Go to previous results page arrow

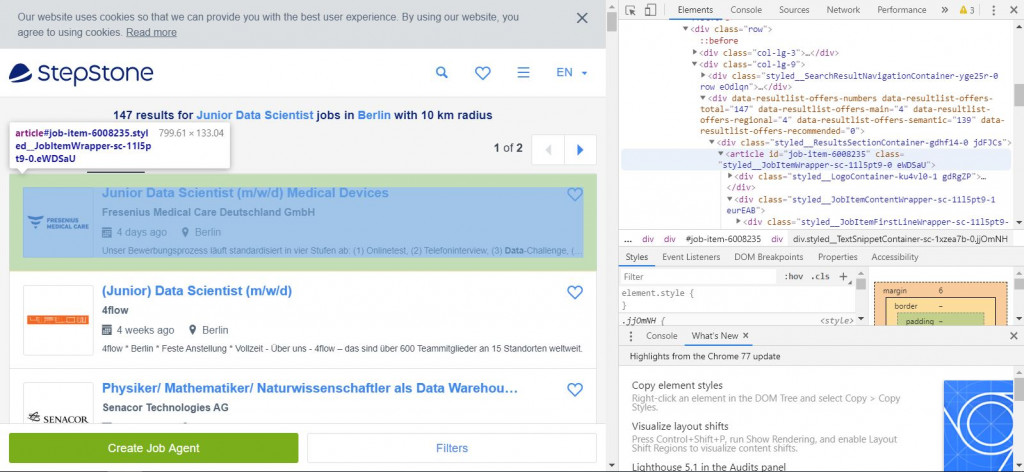click(548, 149)
